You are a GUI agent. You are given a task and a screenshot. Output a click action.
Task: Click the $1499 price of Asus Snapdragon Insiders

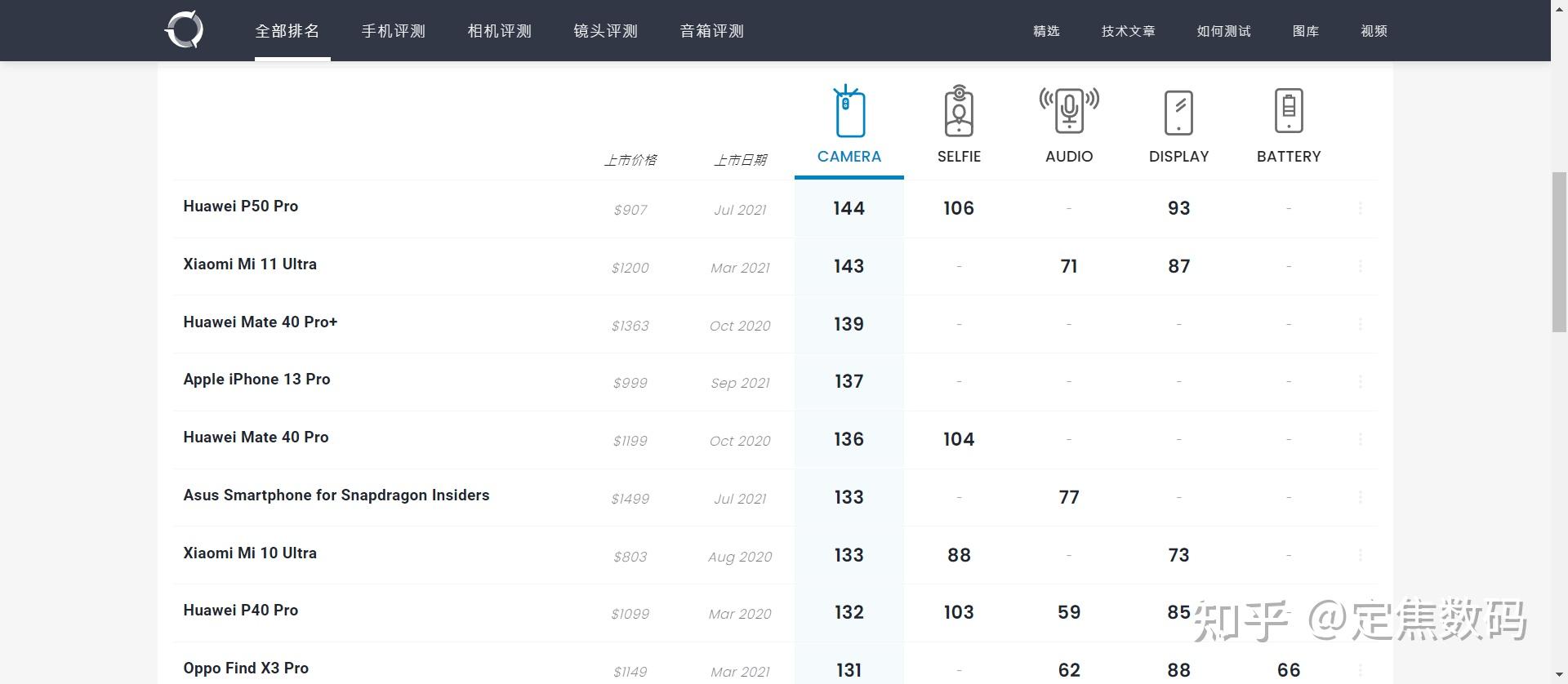(x=630, y=500)
